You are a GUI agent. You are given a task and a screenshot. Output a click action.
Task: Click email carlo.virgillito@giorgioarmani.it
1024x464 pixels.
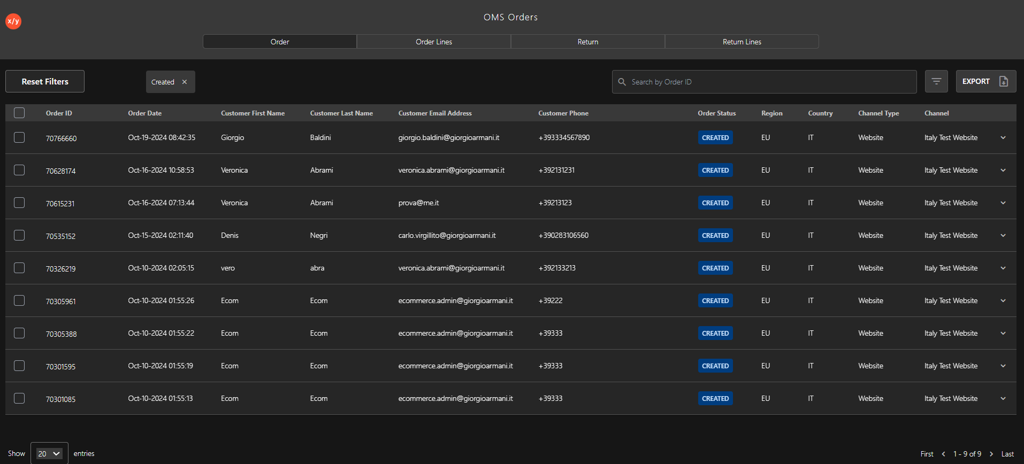(x=447, y=235)
